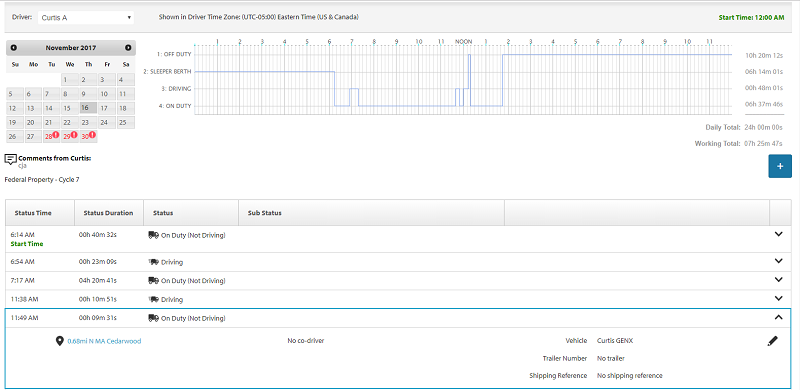Click the Start Time: 12:00 AM label
The image size is (800, 390).
point(751,17)
